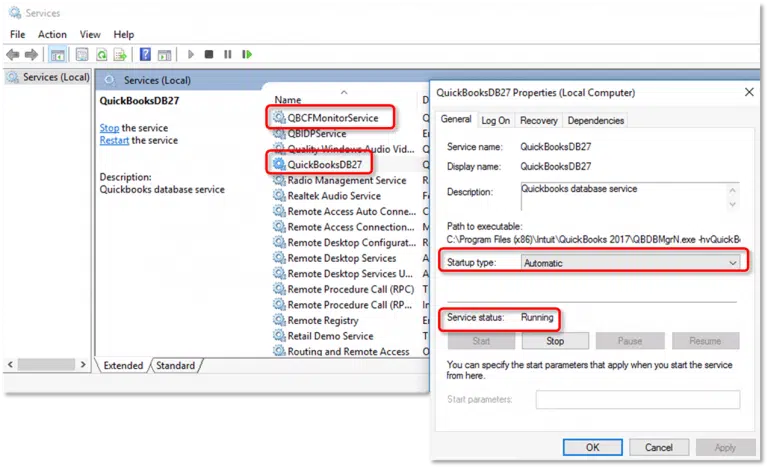Click the grayed-out Pause button
The height and width of the screenshot is (468, 768).
click(630, 341)
